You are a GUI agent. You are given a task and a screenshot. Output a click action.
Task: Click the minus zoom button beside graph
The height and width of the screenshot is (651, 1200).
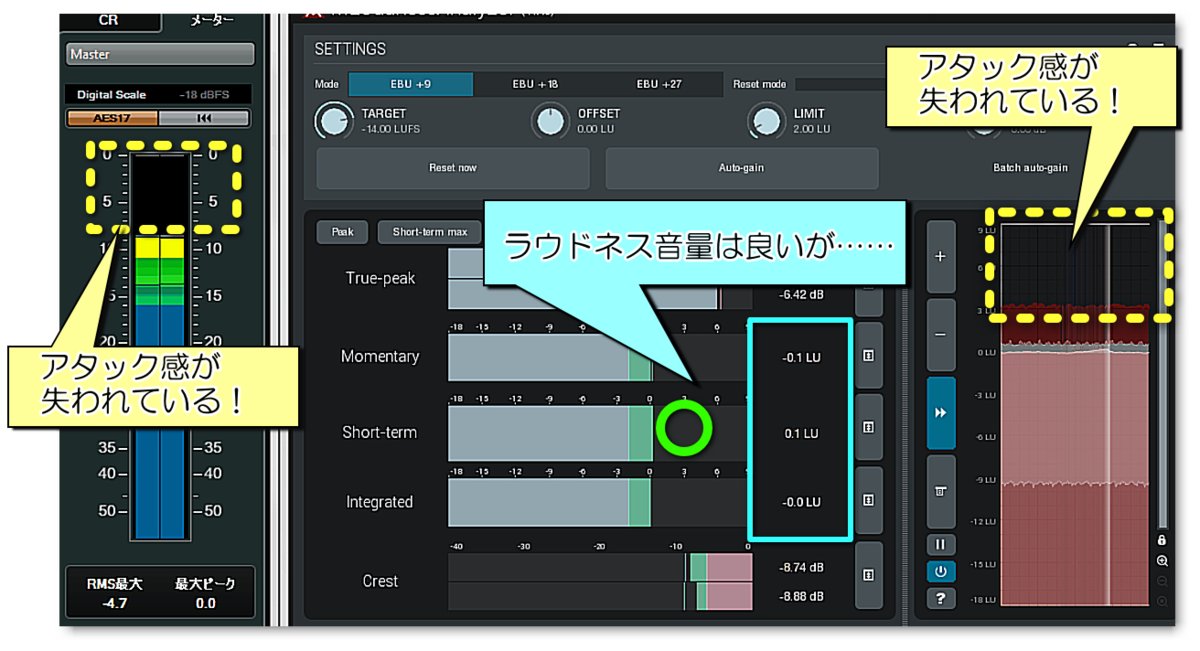940,334
